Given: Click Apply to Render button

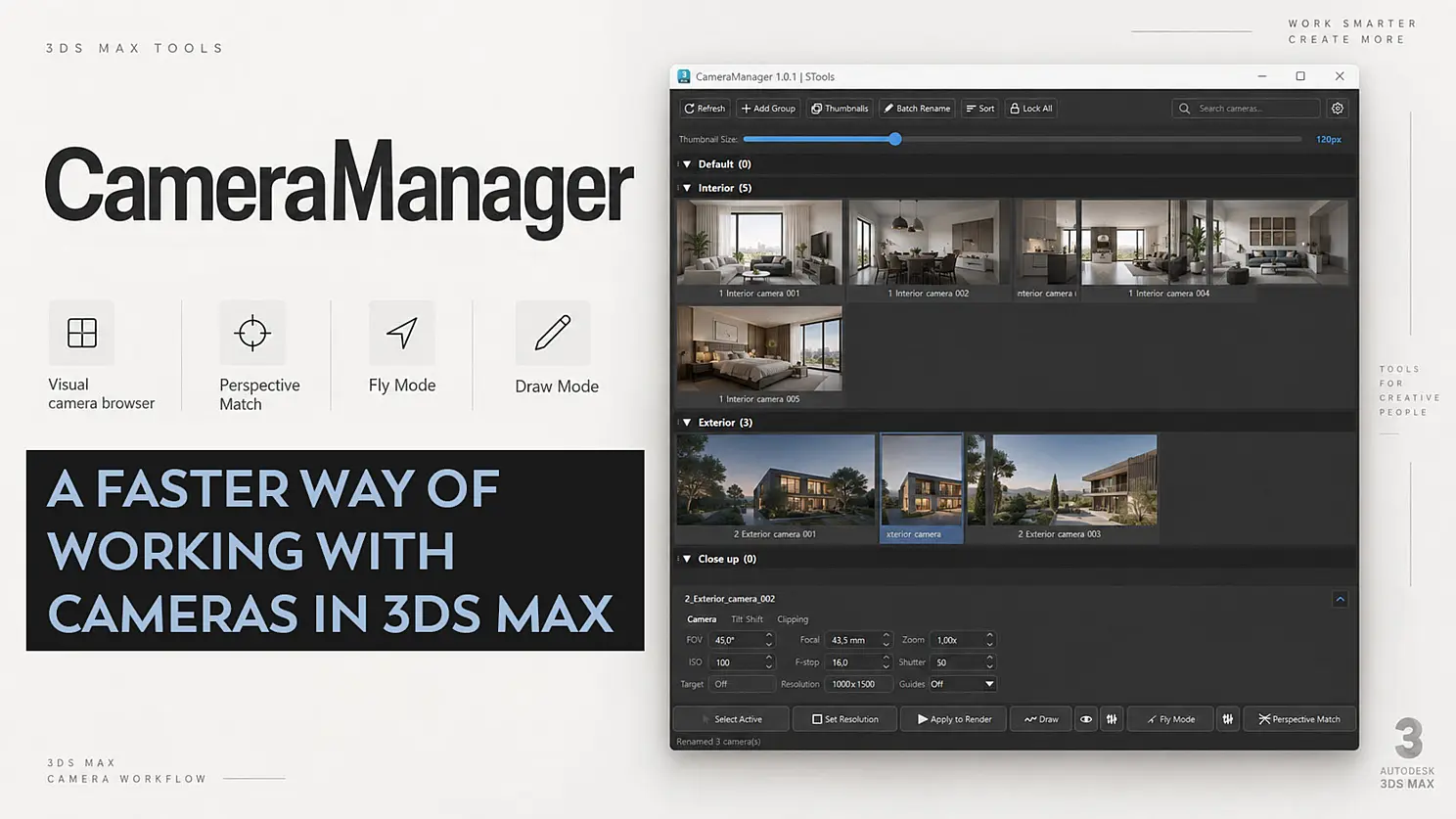Looking at the screenshot, I should point(954,719).
